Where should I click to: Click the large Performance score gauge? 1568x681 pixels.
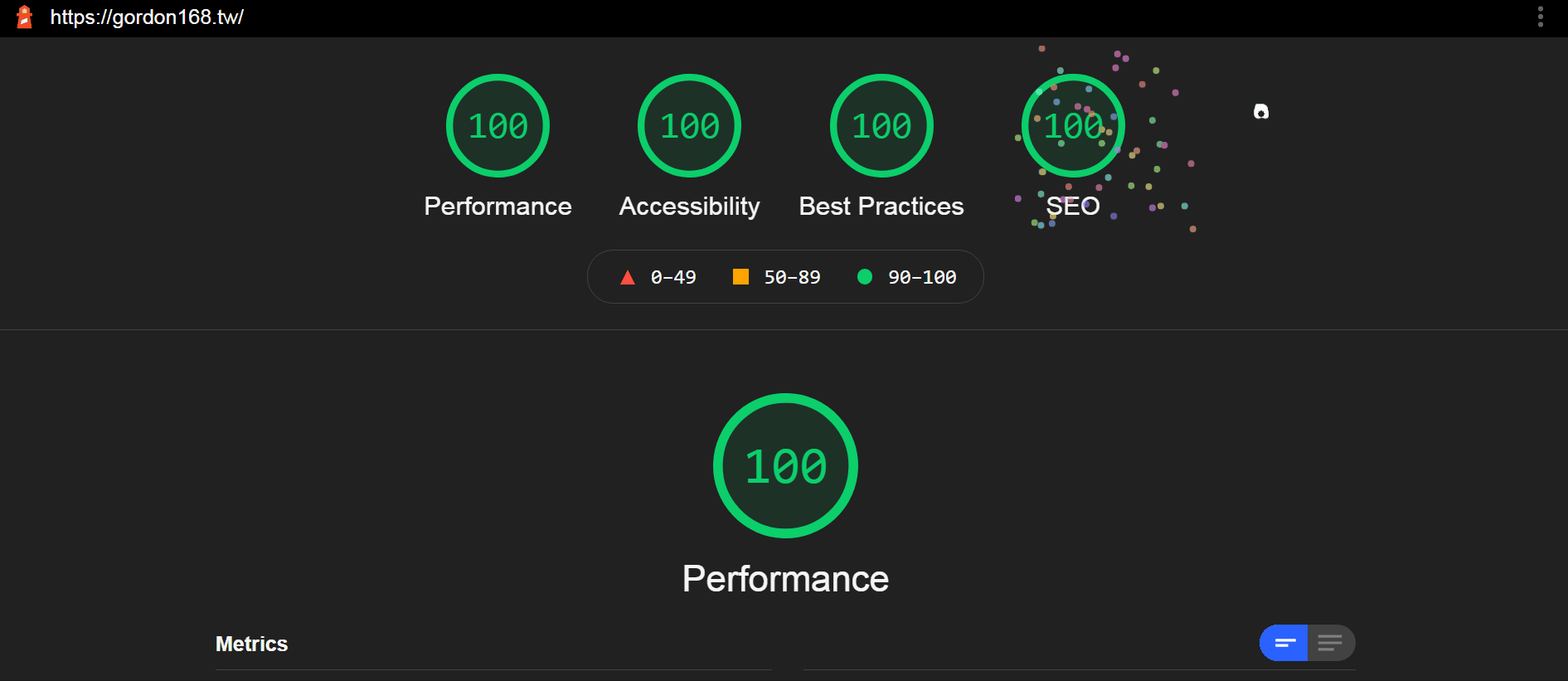click(x=785, y=465)
